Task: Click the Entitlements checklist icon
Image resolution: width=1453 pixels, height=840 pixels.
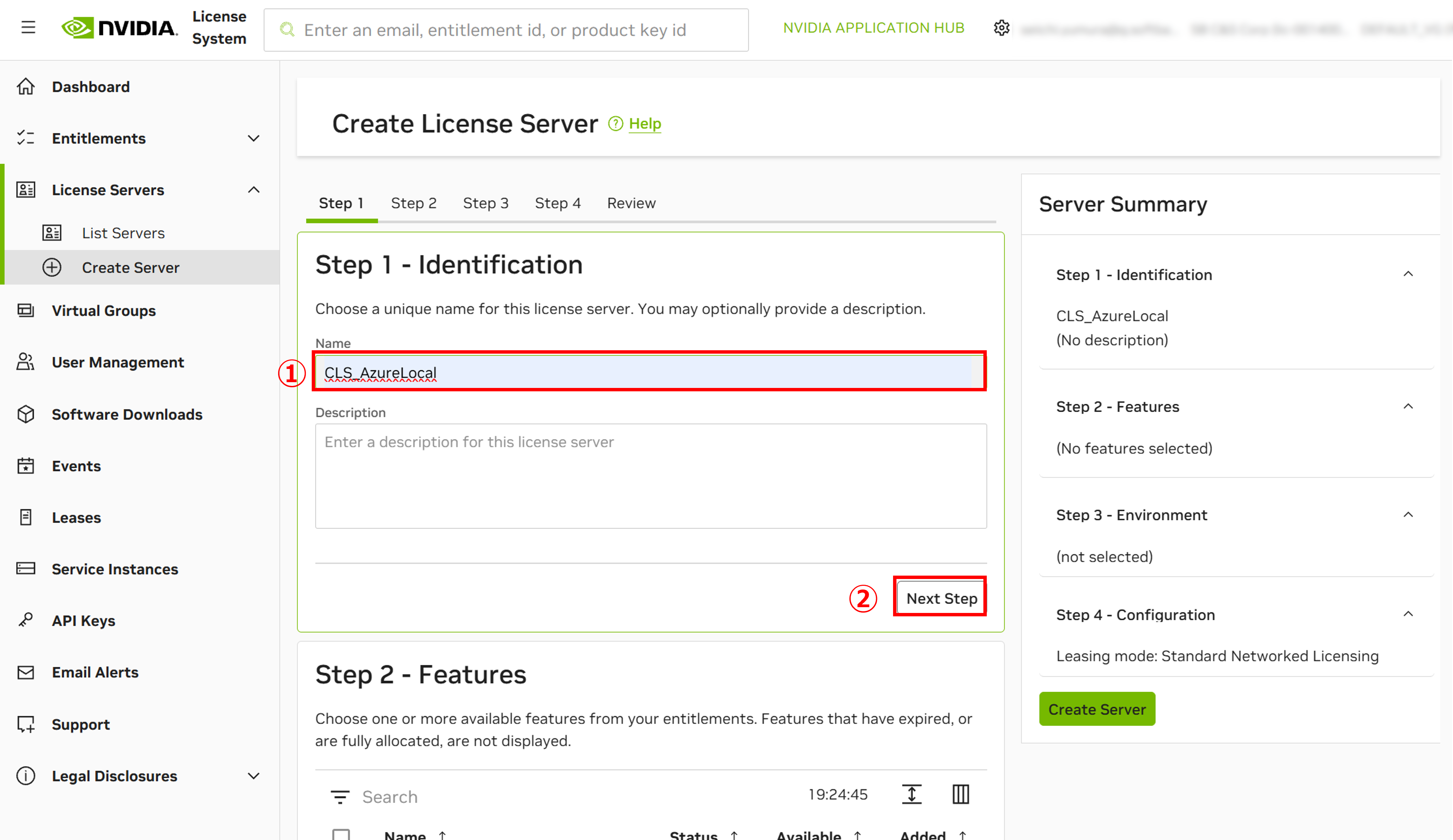Action: (x=26, y=138)
